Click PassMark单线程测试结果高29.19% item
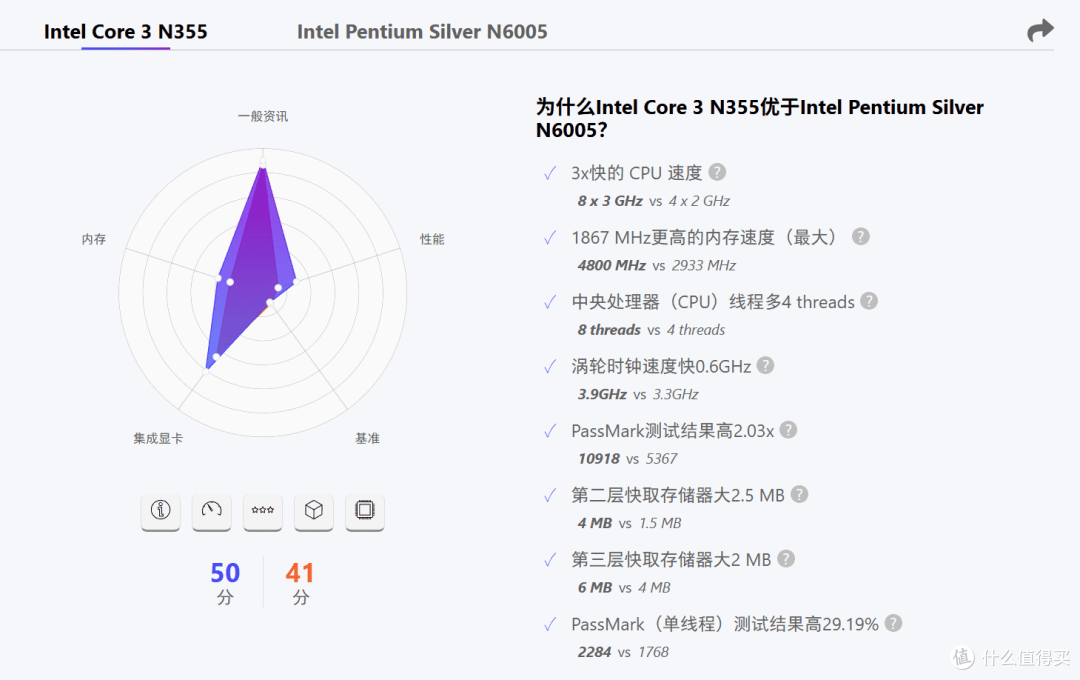The width and height of the screenshot is (1080, 680). tap(725, 624)
